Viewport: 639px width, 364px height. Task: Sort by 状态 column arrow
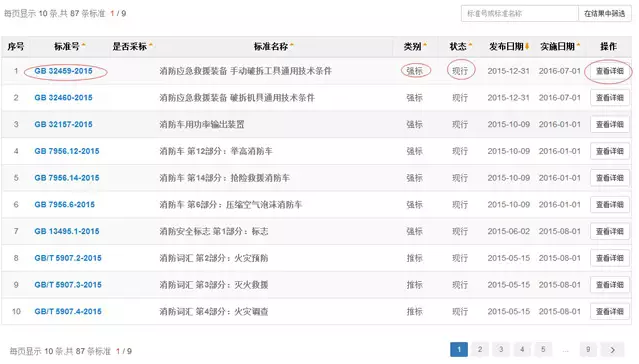[x=470, y=44]
